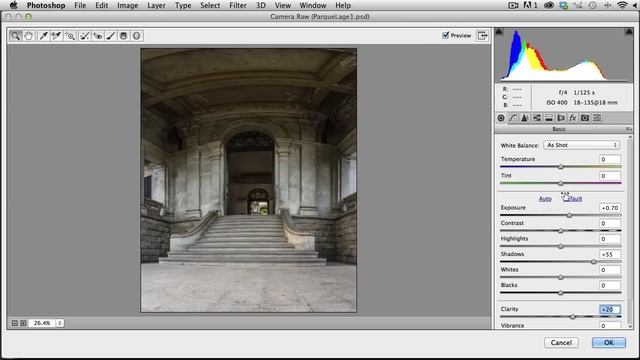Click the Exposure value field
The image size is (640, 360).
click(610, 208)
